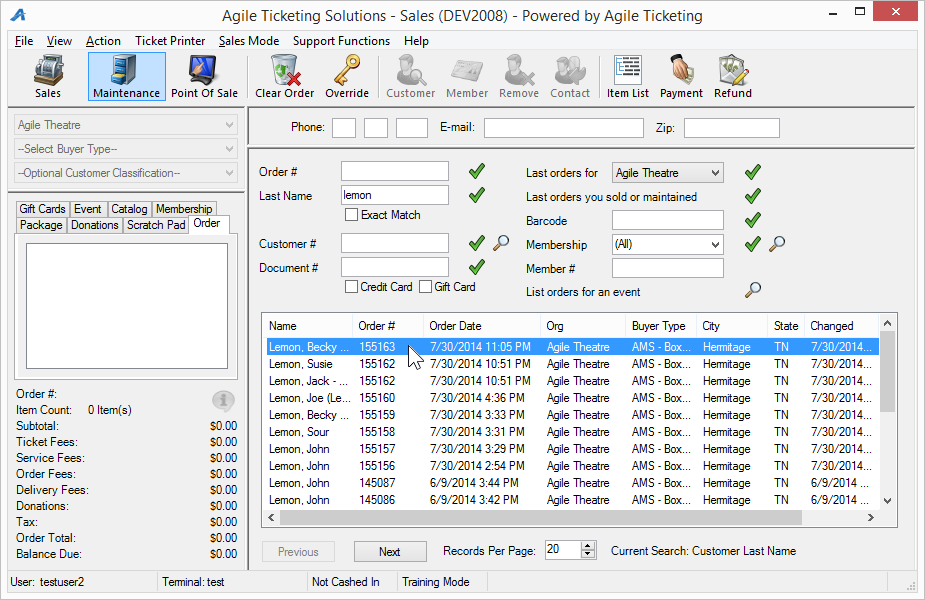Switch to the Gift Cards tab

[42, 209]
